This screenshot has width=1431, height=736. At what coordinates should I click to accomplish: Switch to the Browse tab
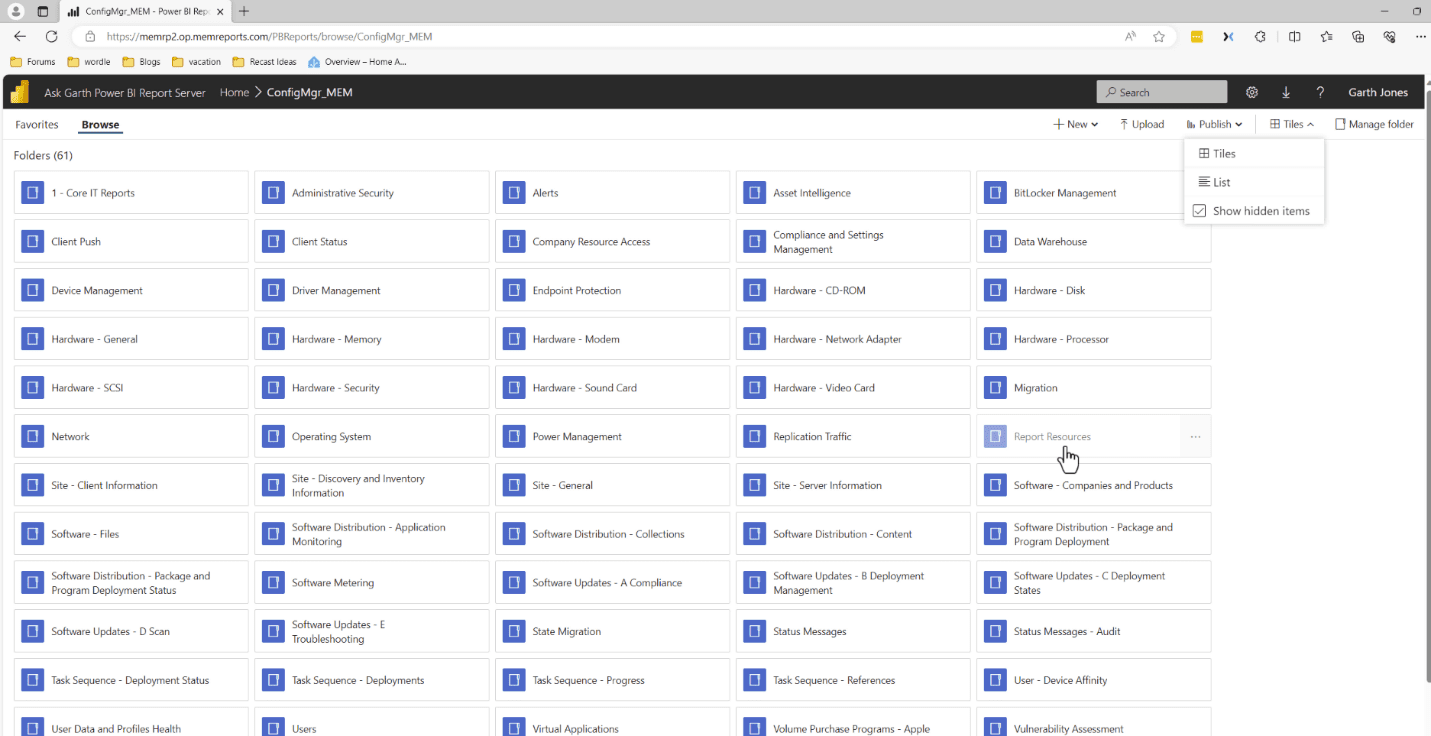click(x=100, y=125)
